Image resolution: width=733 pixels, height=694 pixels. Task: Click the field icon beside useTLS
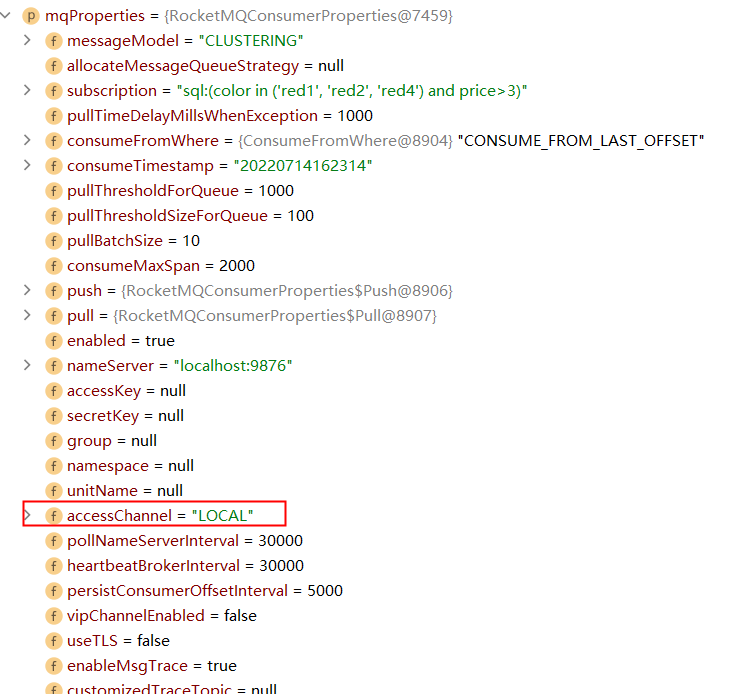54,641
